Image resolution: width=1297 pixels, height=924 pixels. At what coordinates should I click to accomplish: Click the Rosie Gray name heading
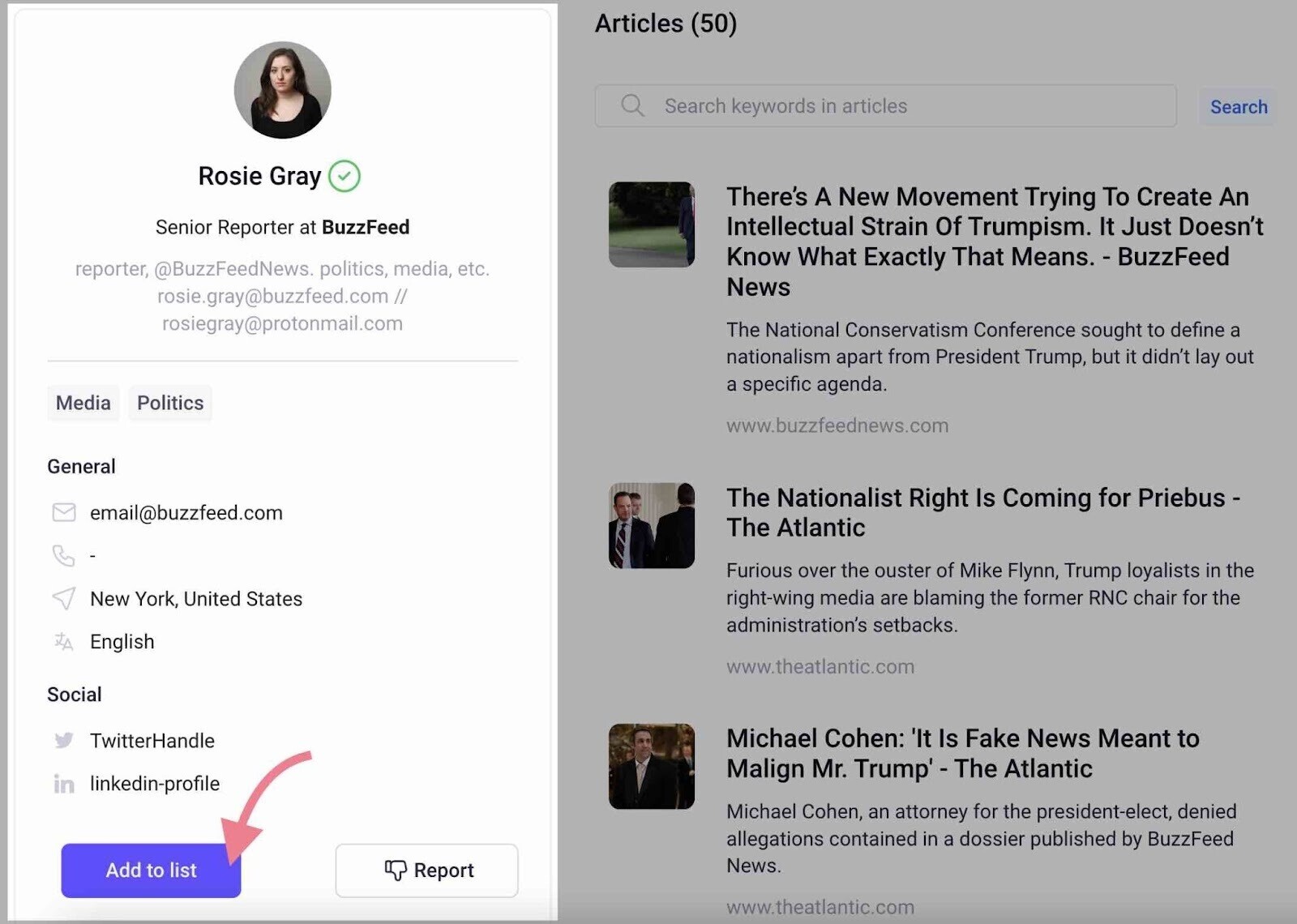pyautogui.click(x=260, y=176)
